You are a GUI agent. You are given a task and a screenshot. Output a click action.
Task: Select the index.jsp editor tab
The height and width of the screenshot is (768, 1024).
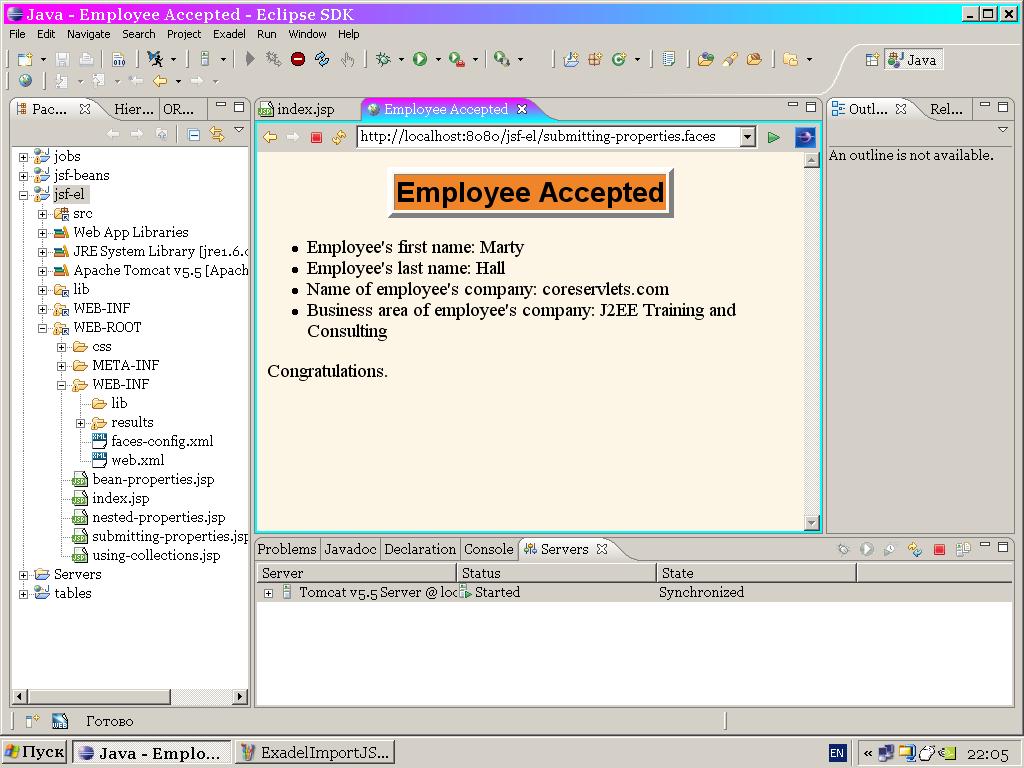(x=306, y=109)
